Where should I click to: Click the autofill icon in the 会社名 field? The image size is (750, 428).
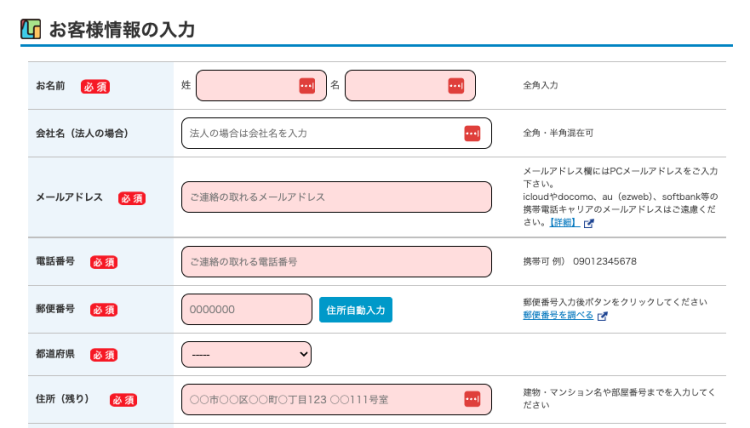(x=472, y=133)
